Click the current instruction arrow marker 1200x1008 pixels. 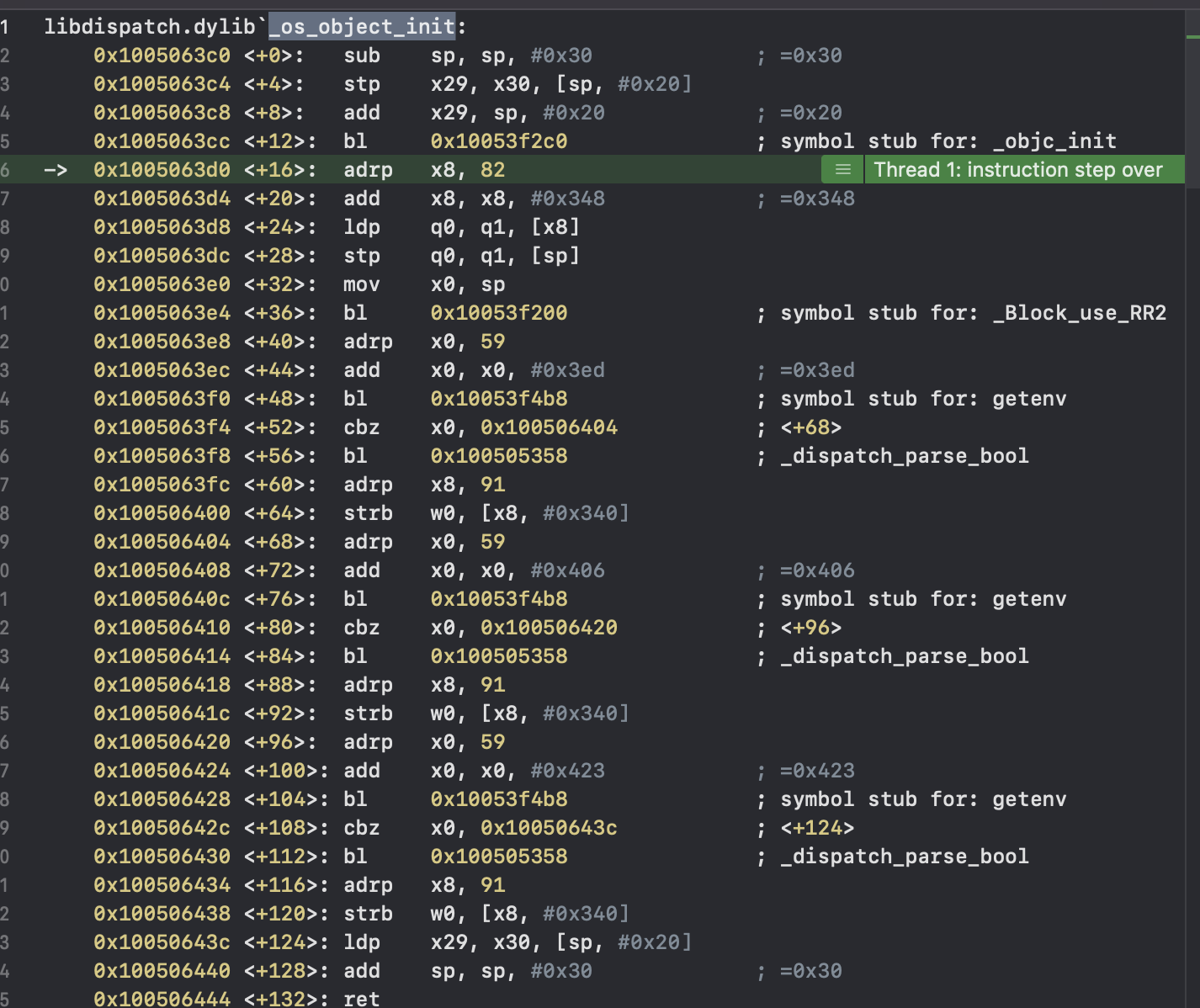56,170
